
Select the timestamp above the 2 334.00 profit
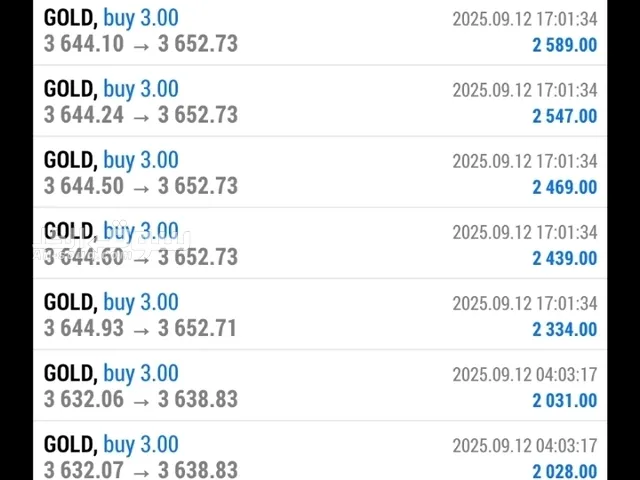tap(524, 303)
